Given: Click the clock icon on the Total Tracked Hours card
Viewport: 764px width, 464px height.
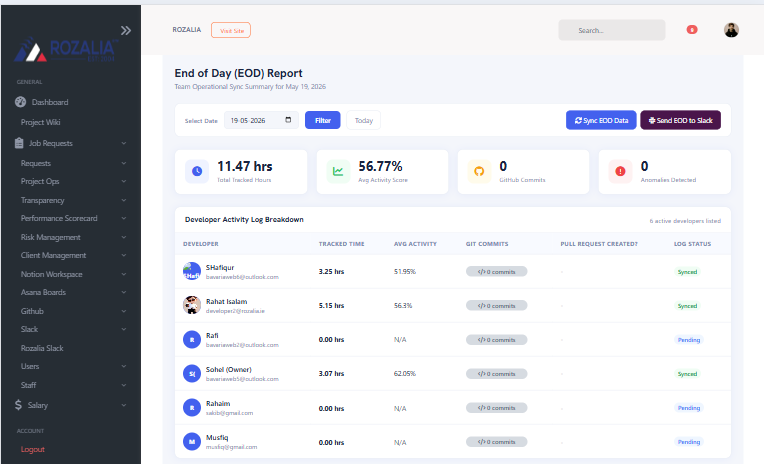Looking at the screenshot, I should pyautogui.click(x=197, y=171).
